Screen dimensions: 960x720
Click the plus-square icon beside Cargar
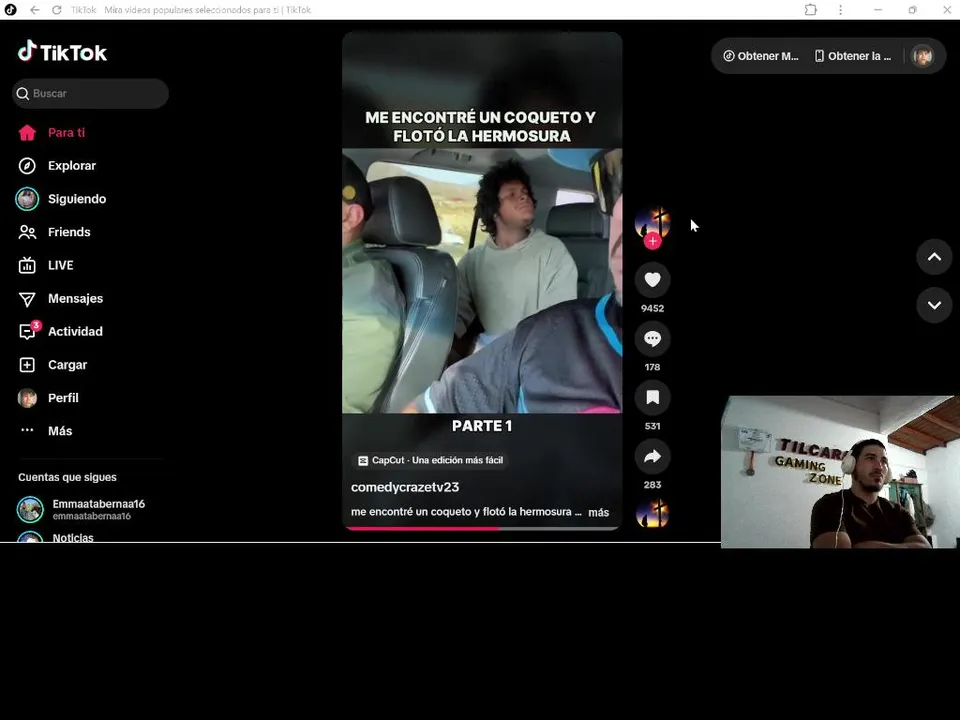click(27, 365)
